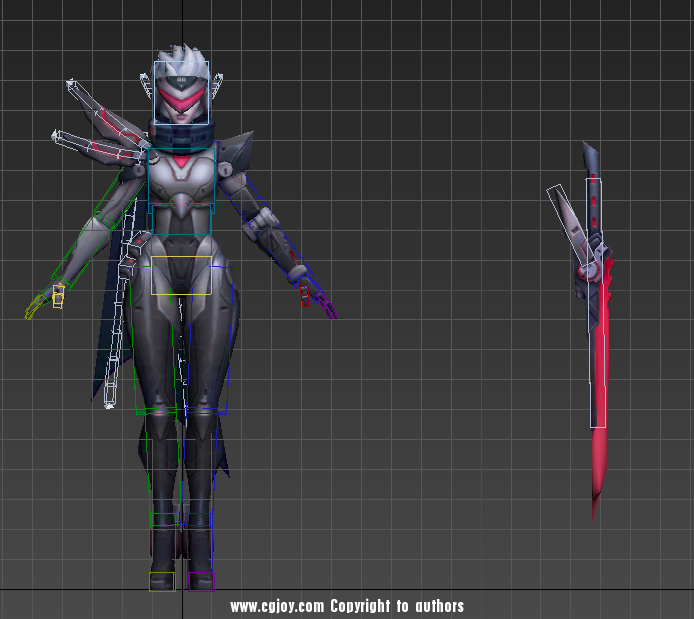694x619 pixels.
Task: Select the long vertical sword blade bone
Action: (x=597, y=303)
